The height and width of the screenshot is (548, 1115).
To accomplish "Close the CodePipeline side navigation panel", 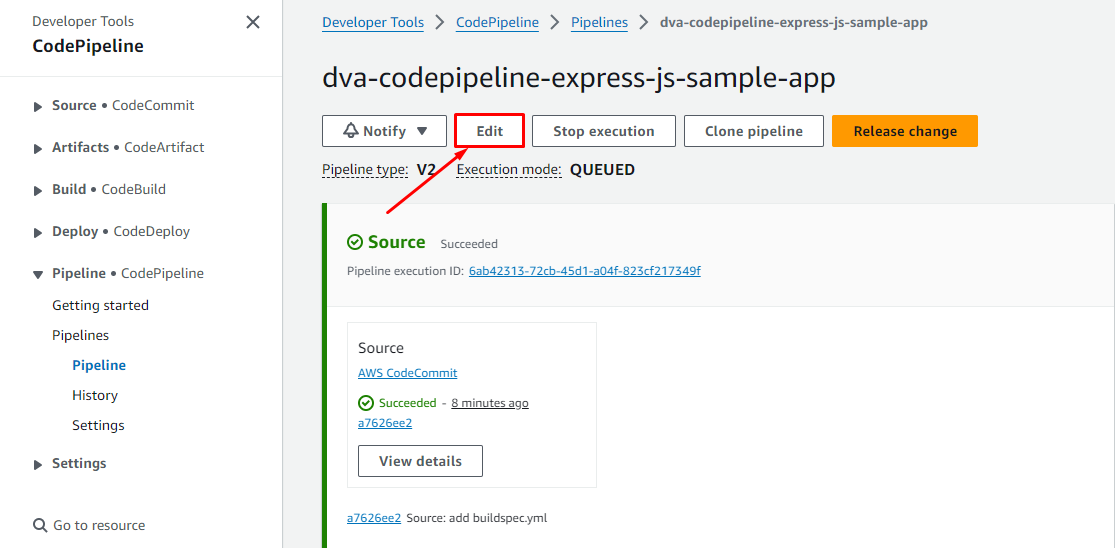I will click(x=253, y=22).
